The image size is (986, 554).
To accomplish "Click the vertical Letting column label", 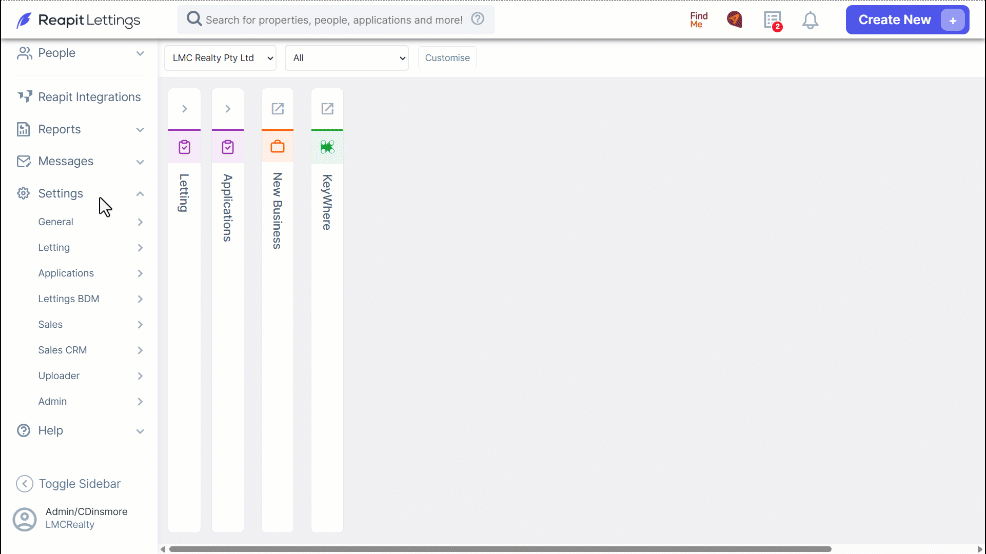I will [184, 192].
